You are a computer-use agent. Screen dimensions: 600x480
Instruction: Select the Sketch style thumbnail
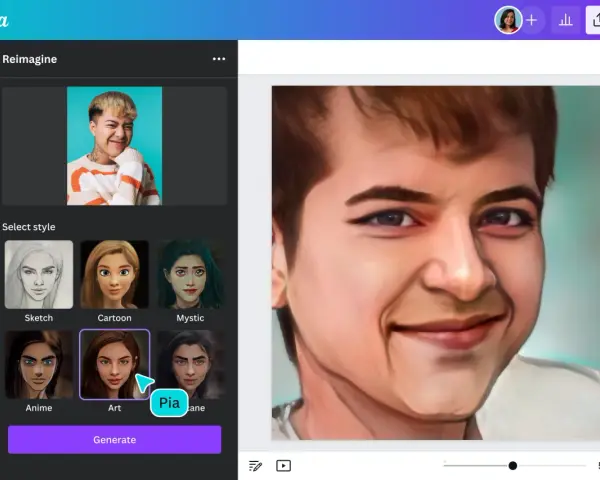[39, 274]
